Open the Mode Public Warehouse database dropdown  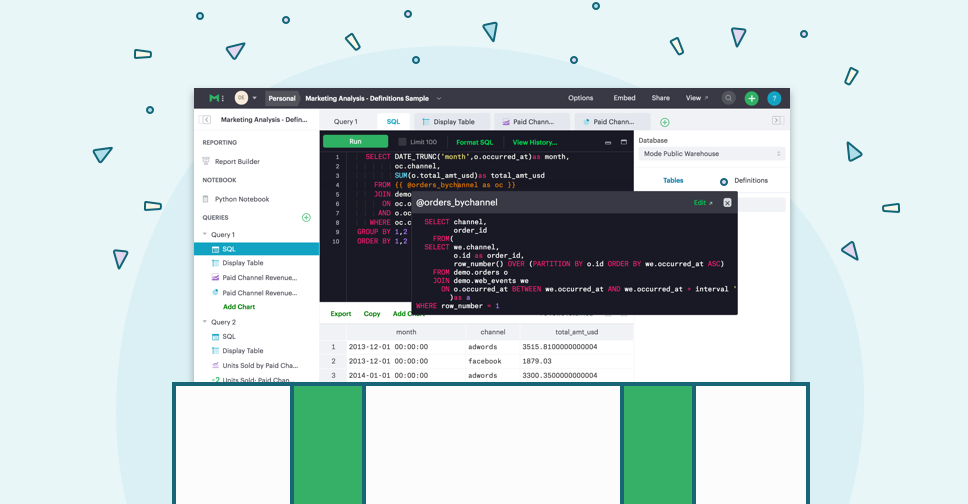712,154
